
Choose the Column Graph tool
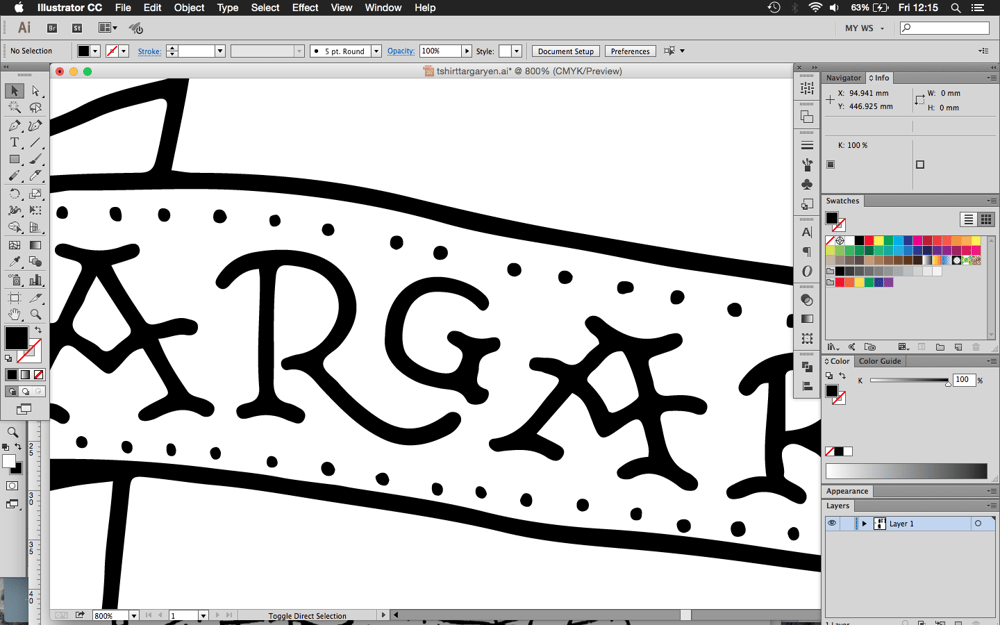(35, 279)
